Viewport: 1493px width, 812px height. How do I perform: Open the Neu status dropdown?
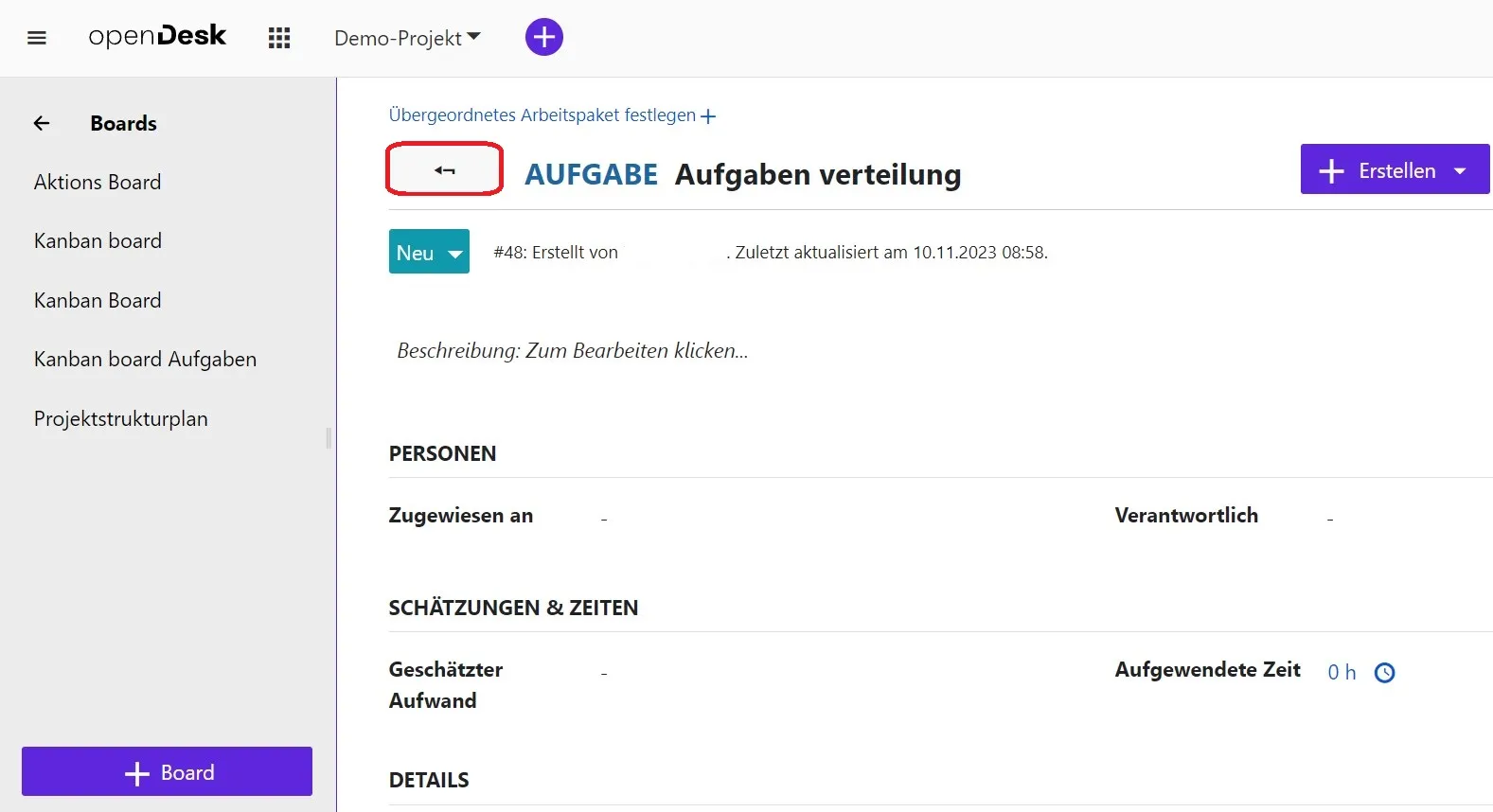[x=429, y=252]
